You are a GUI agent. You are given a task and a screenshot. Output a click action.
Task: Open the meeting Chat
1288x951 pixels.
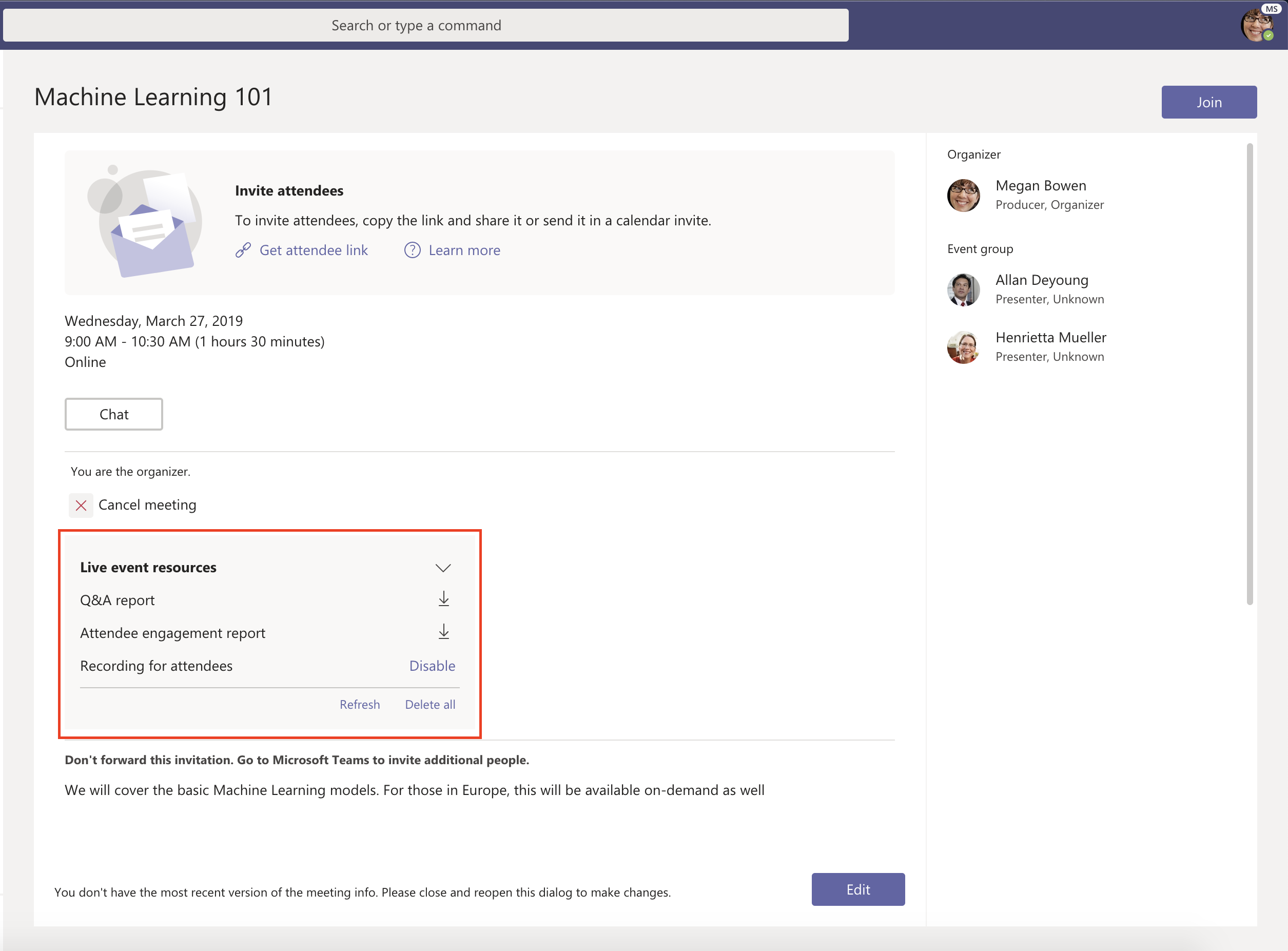click(x=113, y=413)
